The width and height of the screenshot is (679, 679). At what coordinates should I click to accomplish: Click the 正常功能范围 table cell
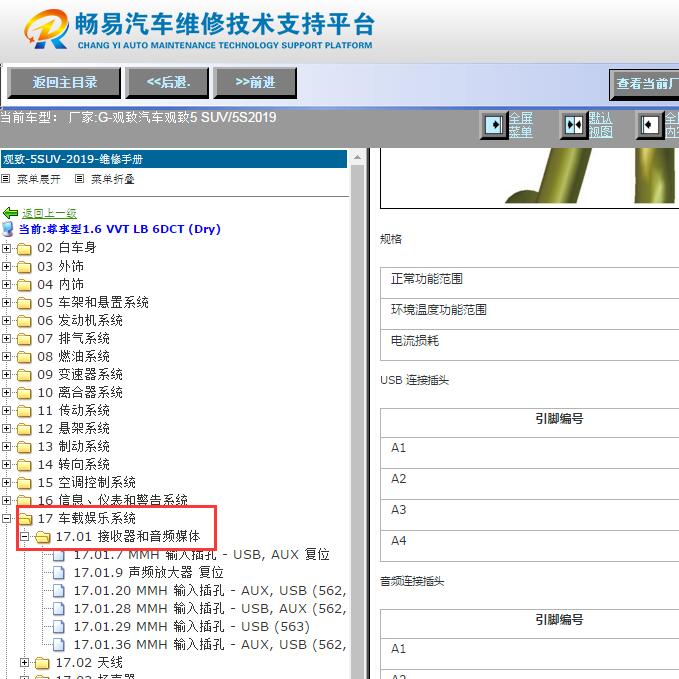530,283
